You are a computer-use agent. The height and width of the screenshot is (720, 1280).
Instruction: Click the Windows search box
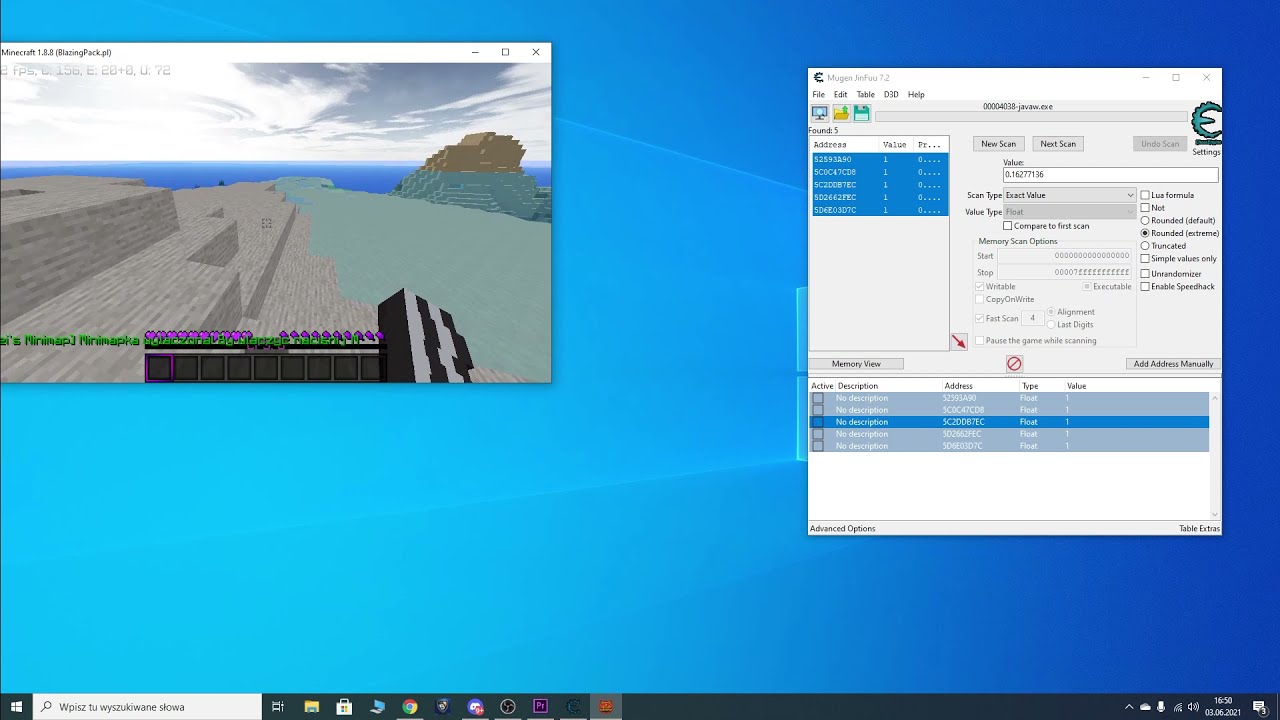148,706
